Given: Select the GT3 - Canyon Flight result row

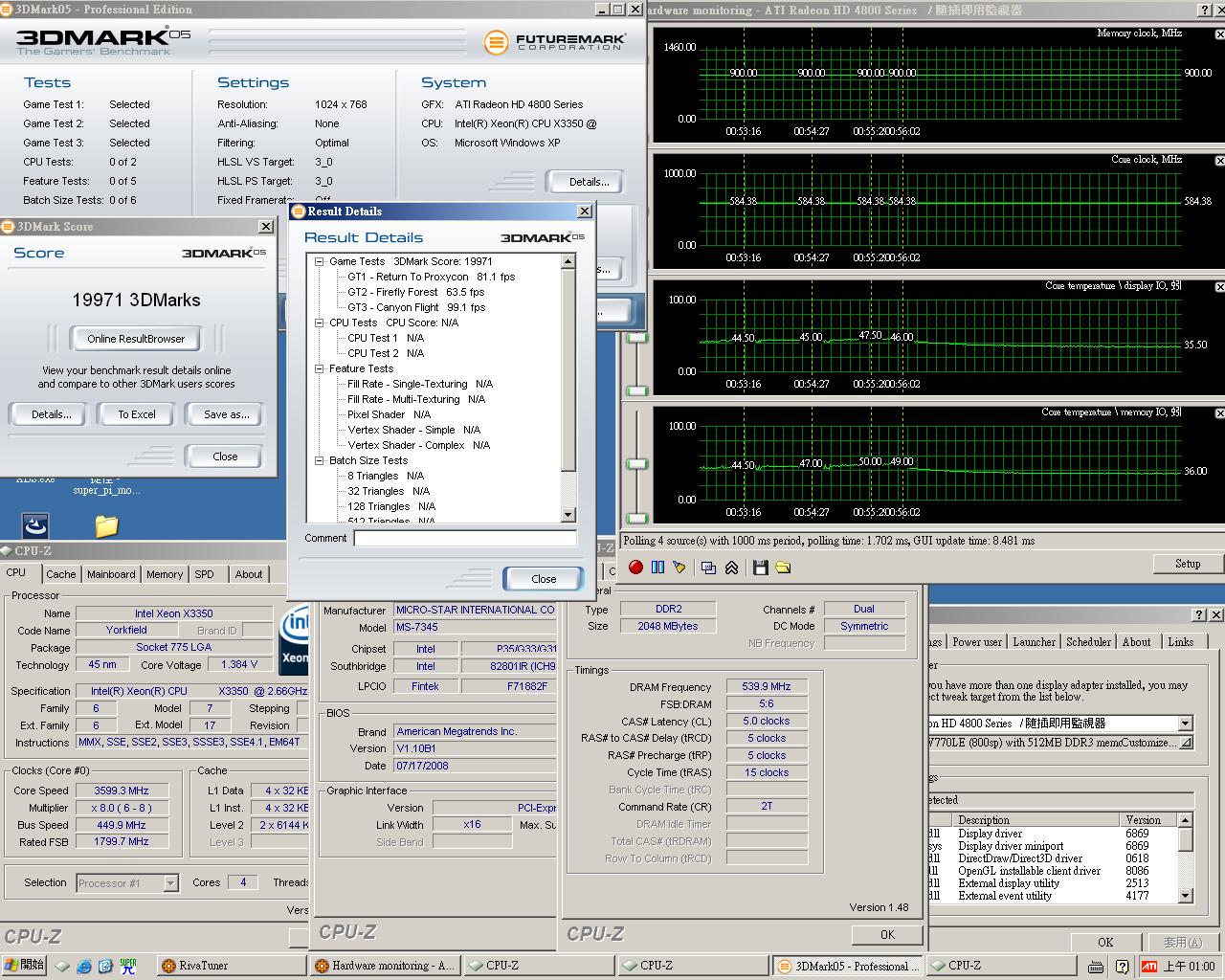Looking at the screenshot, I should pyautogui.click(x=416, y=307).
